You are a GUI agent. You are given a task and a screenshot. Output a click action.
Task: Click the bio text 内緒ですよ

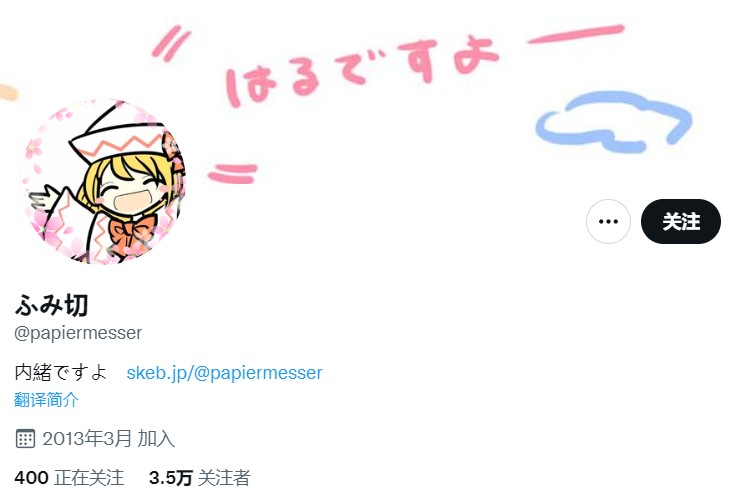tap(61, 372)
